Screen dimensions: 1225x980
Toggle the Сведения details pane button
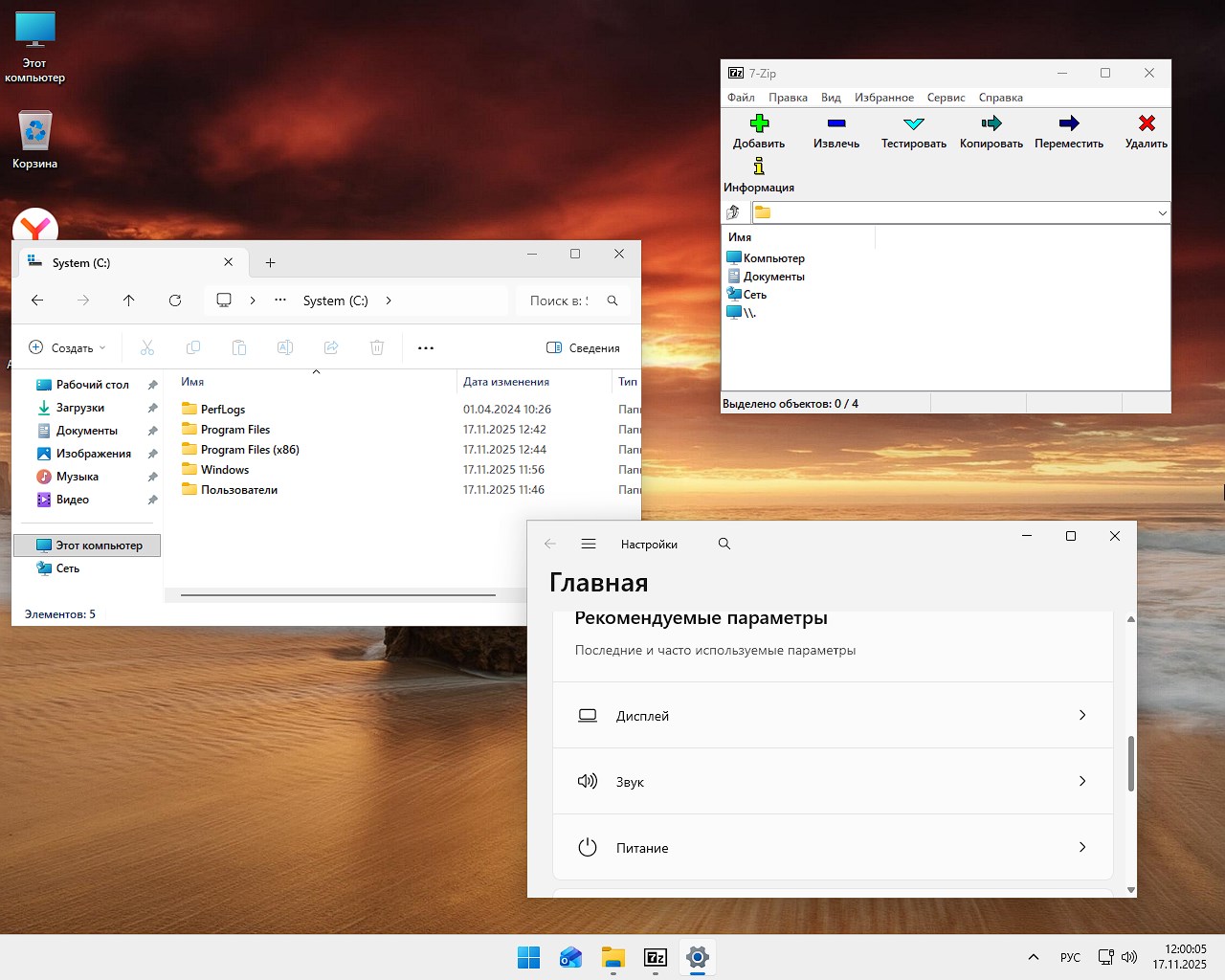click(x=583, y=347)
